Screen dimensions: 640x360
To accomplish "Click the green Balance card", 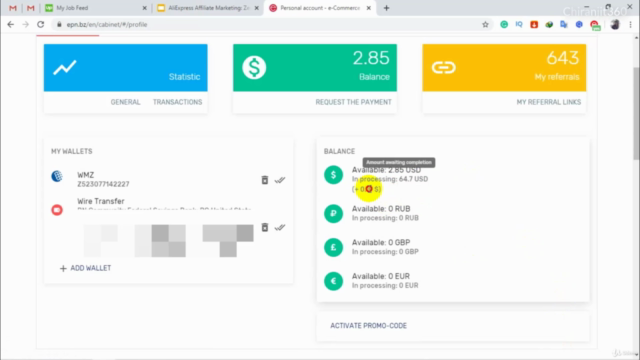I will (x=315, y=68).
